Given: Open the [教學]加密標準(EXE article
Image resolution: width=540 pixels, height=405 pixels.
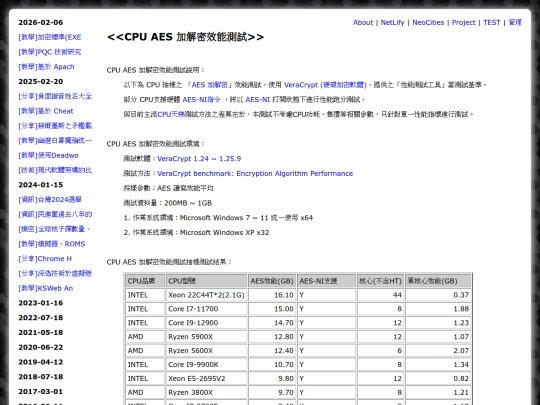Looking at the screenshot, I should click(50, 37).
